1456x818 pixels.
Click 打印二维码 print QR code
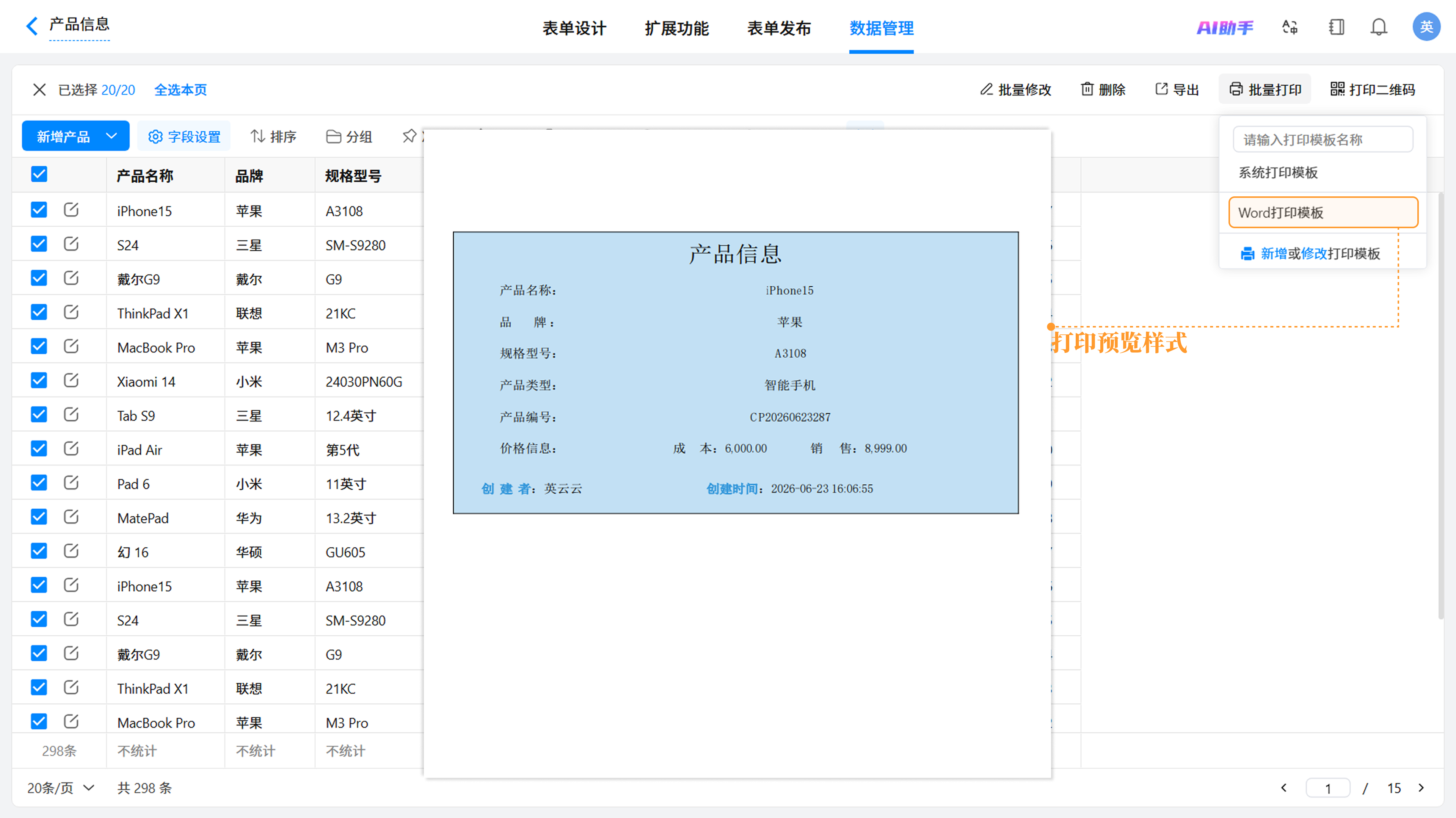pos(1372,89)
